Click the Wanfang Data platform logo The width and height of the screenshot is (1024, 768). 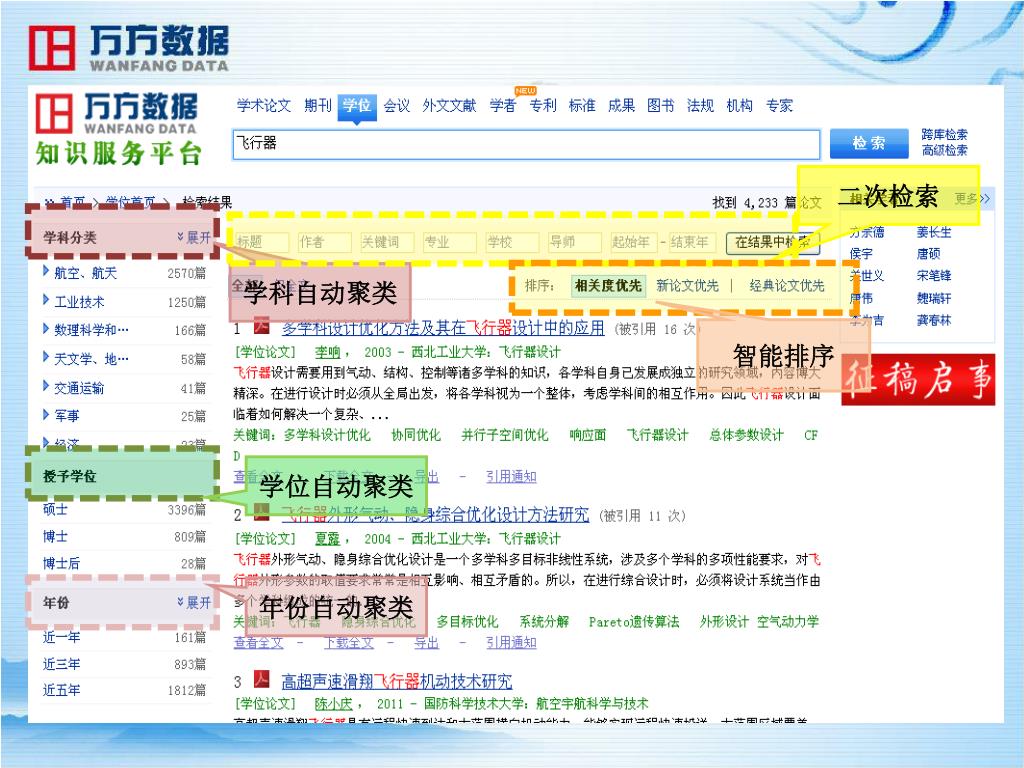point(118,128)
